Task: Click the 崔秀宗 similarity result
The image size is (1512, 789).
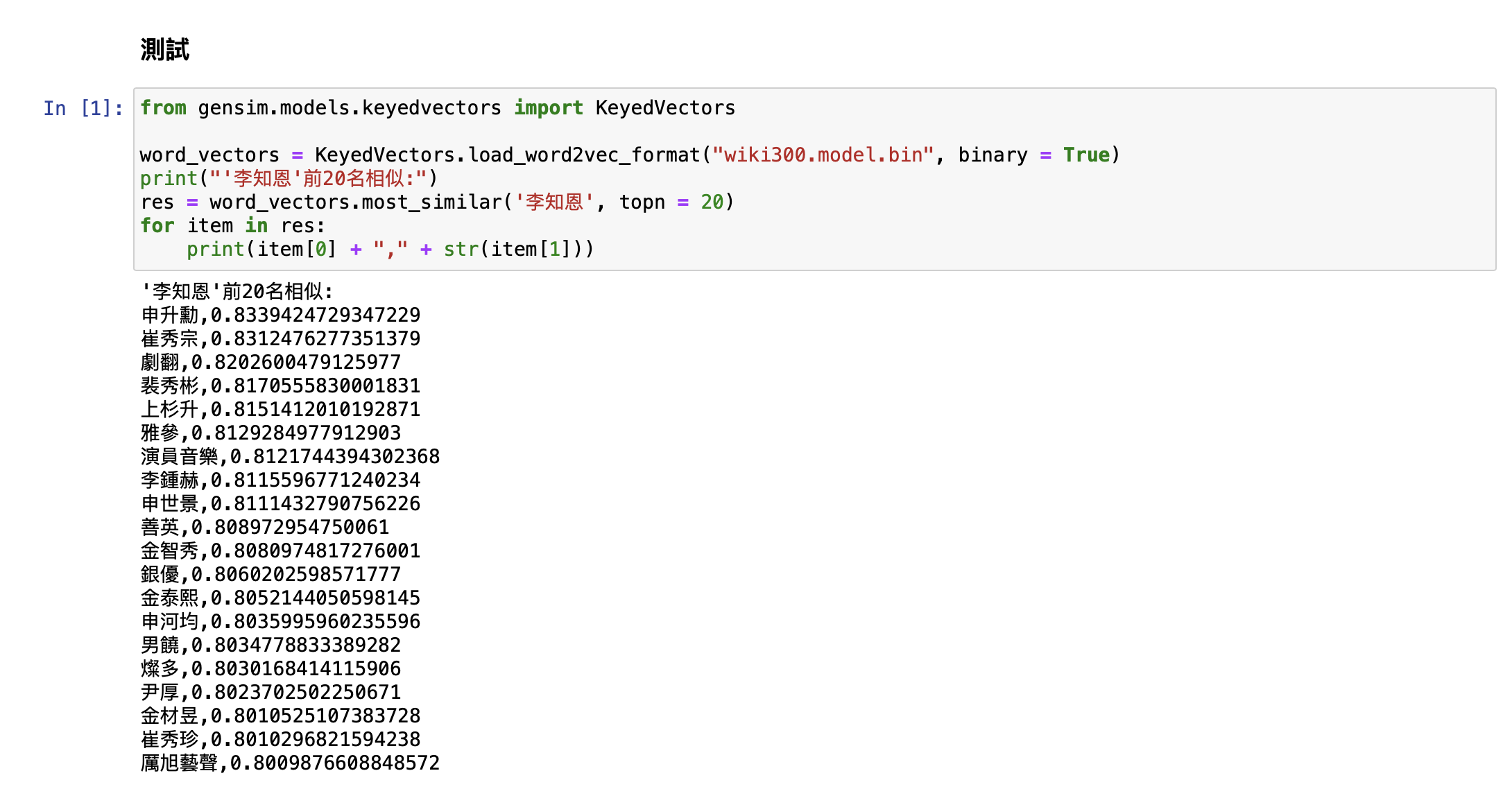Action: [x=277, y=338]
